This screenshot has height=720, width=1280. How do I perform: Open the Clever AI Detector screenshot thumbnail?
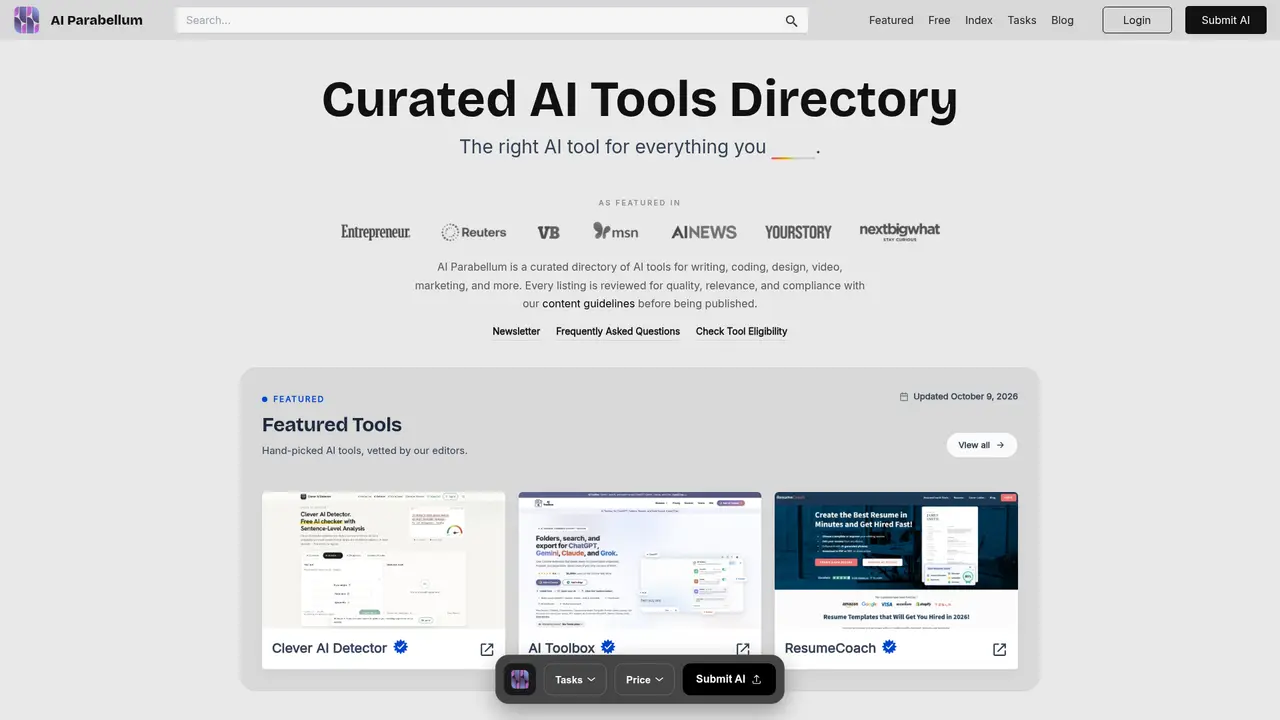click(x=383, y=559)
